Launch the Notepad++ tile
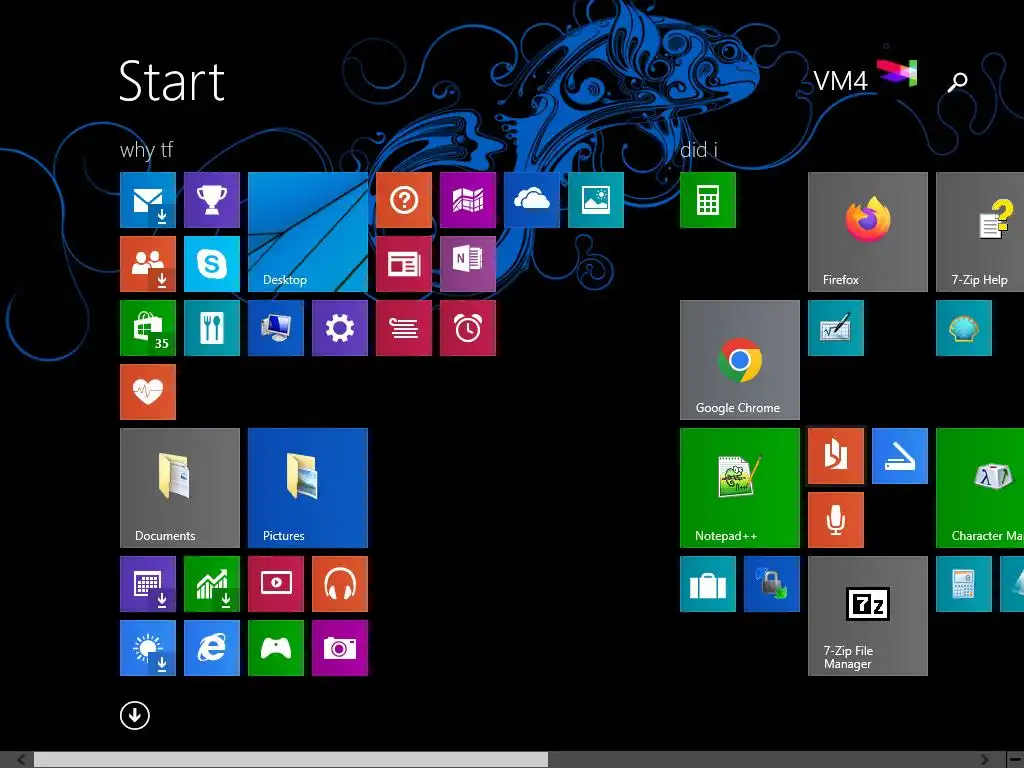 (739, 488)
